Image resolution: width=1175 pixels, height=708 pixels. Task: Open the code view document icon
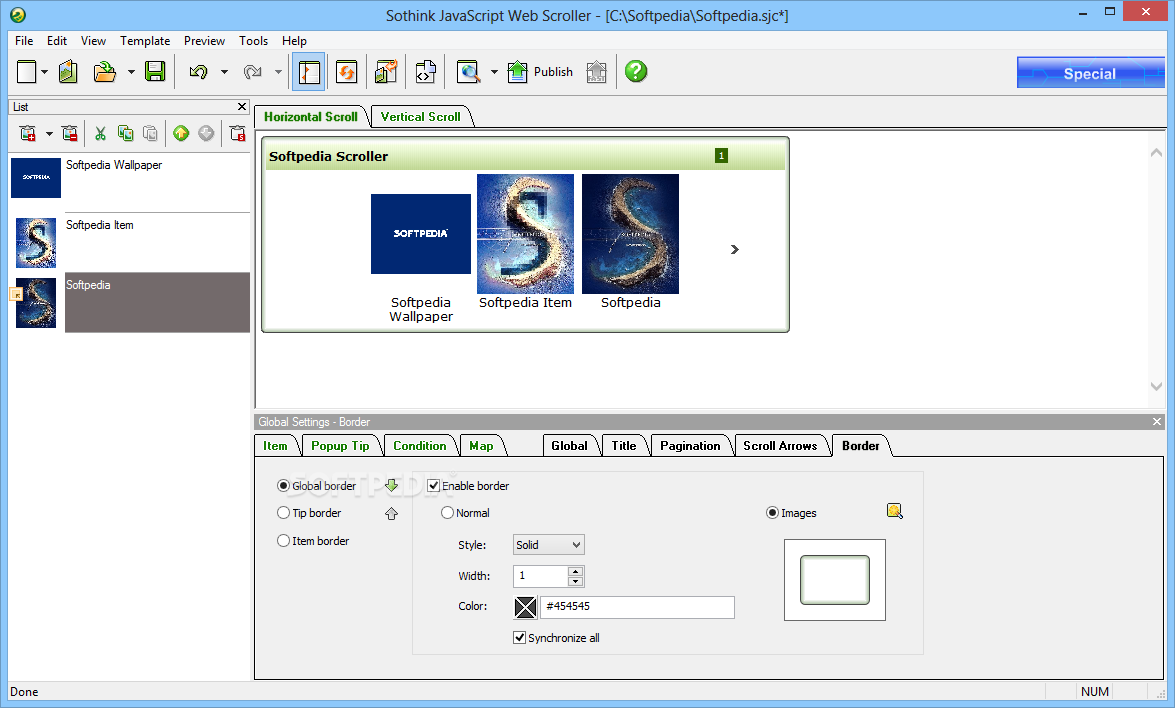point(426,72)
